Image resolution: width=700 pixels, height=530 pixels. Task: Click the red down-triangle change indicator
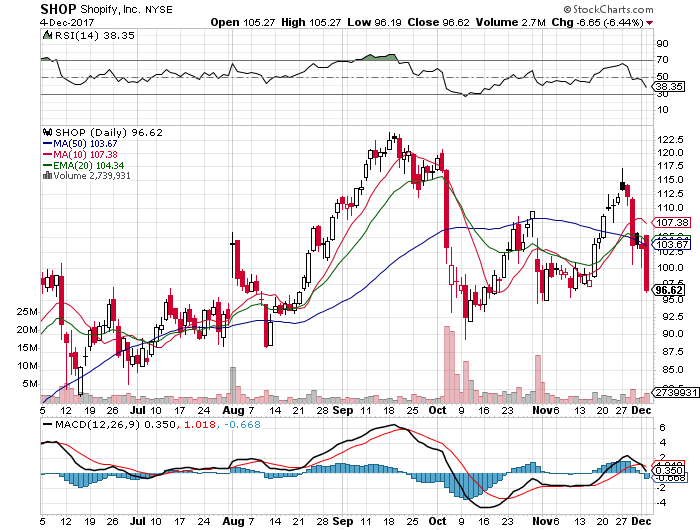click(650, 23)
